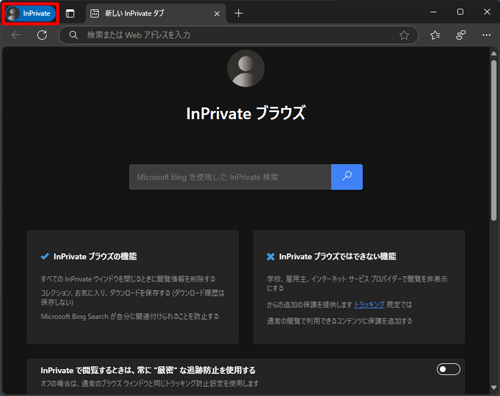
Task: Click the InPrivate ブラウズ heading
Action: [x=246, y=113]
